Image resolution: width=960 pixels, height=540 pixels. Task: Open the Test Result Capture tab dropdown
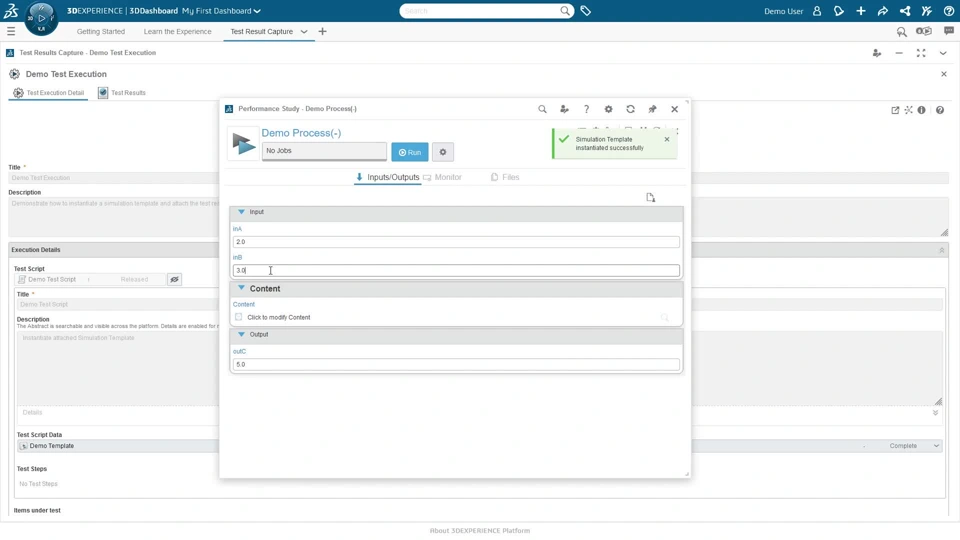tap(304, 31)
